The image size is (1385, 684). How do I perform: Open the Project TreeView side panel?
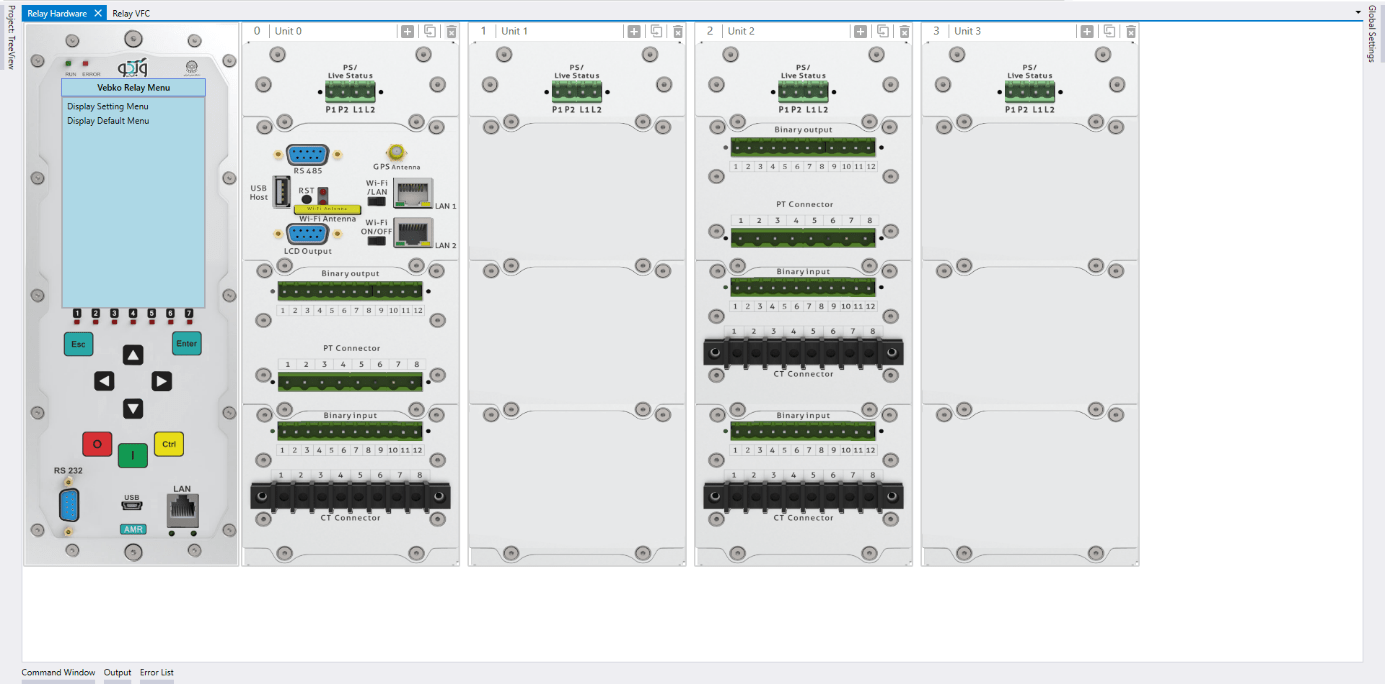coord(11,39)
